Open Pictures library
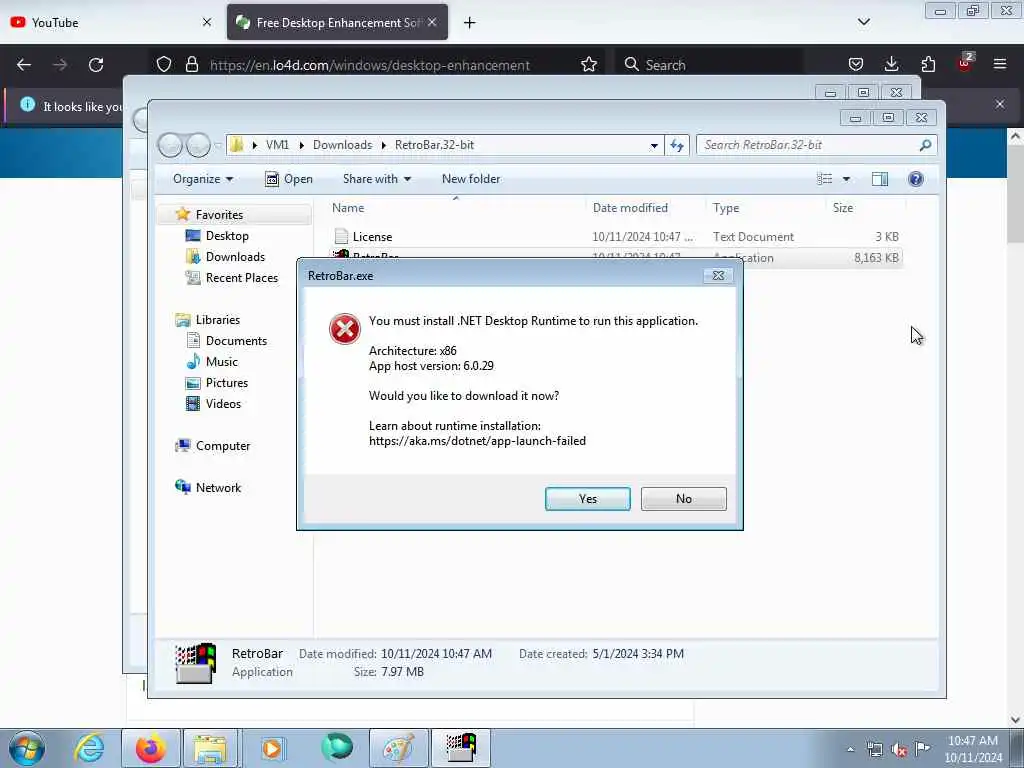This screenshot has height=768, width=1024. (x=227, y=383)
